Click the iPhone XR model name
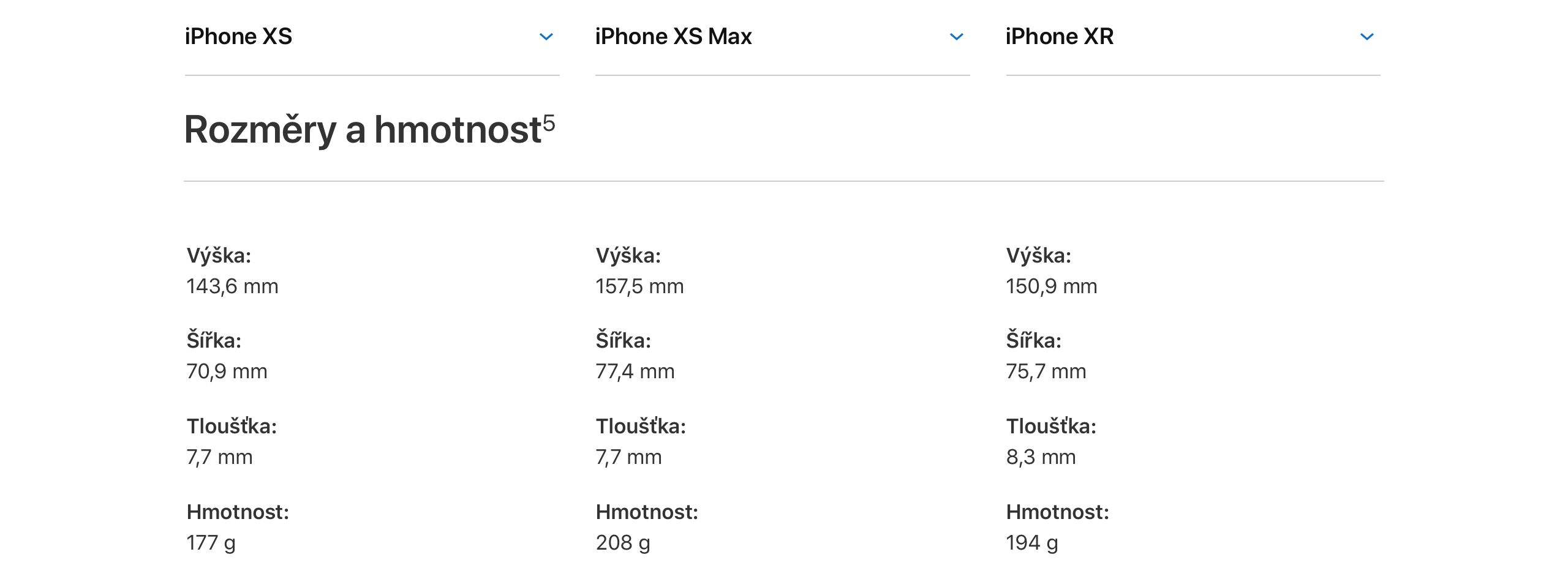1568x579 pixels. (1059, 37)
